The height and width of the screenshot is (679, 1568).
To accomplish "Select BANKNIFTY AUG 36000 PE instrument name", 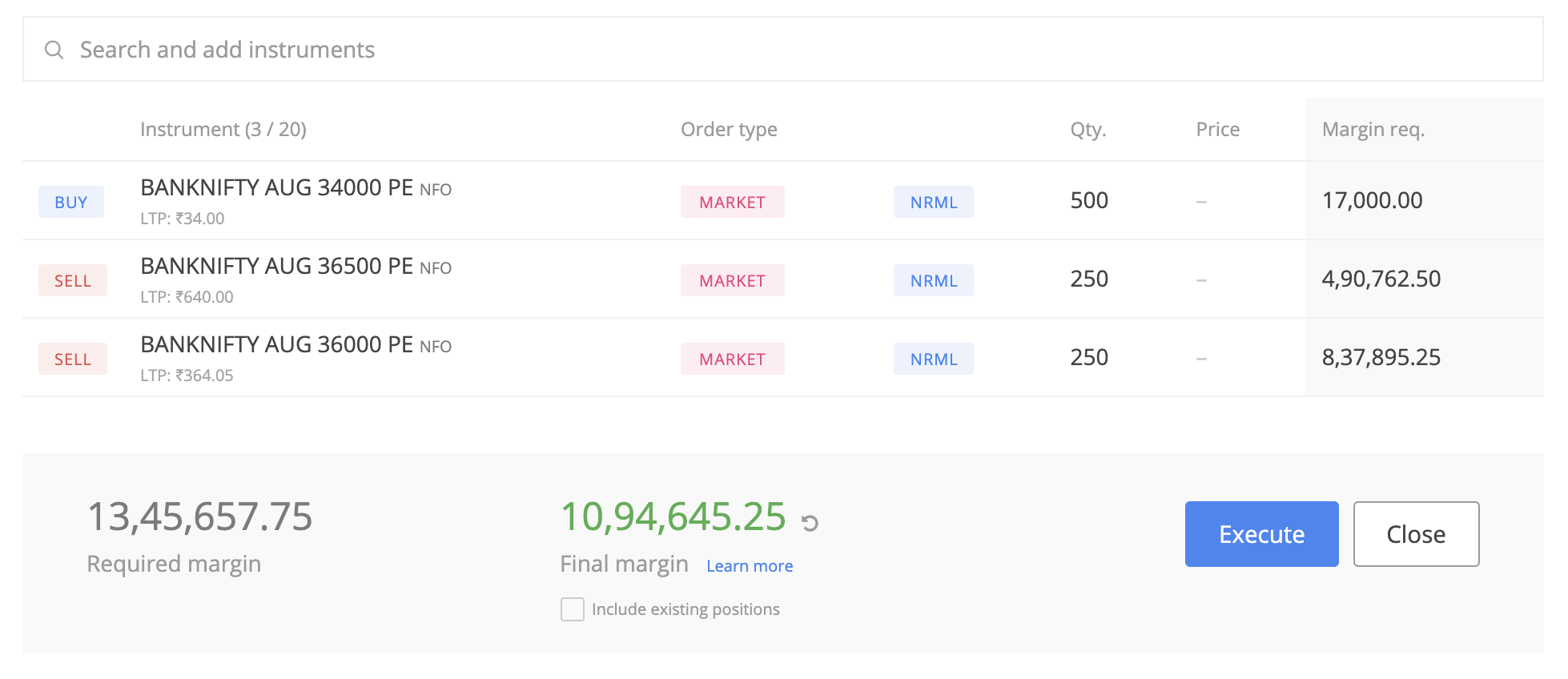I will click(276, 344).
